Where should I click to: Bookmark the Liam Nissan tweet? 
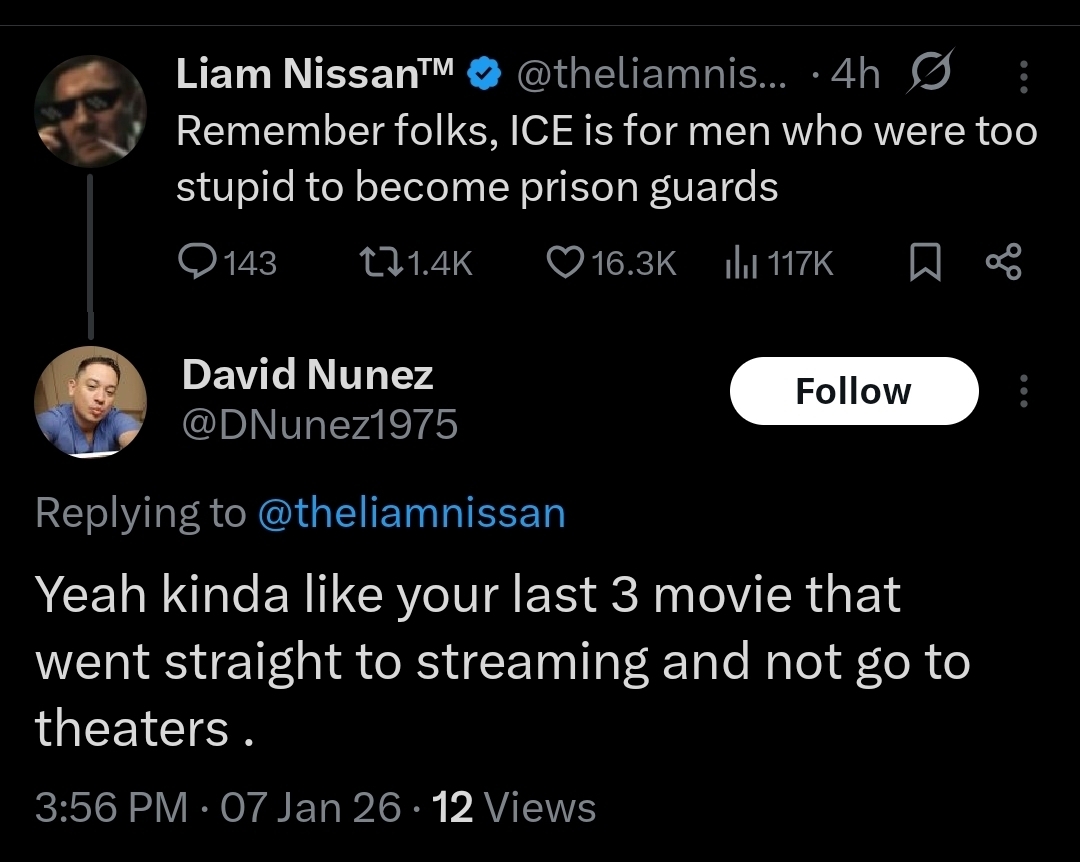[x=925, y=262]
